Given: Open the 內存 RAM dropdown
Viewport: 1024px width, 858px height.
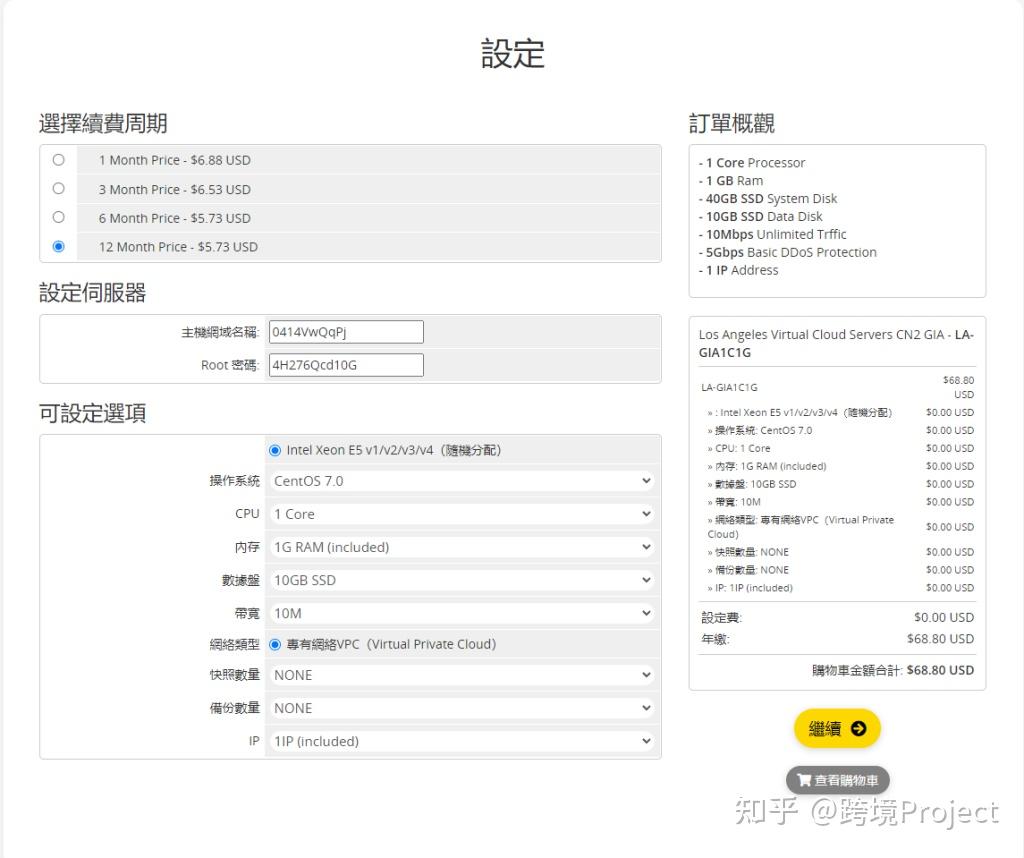Looking at the screenshot, I should tap(460, 546).
